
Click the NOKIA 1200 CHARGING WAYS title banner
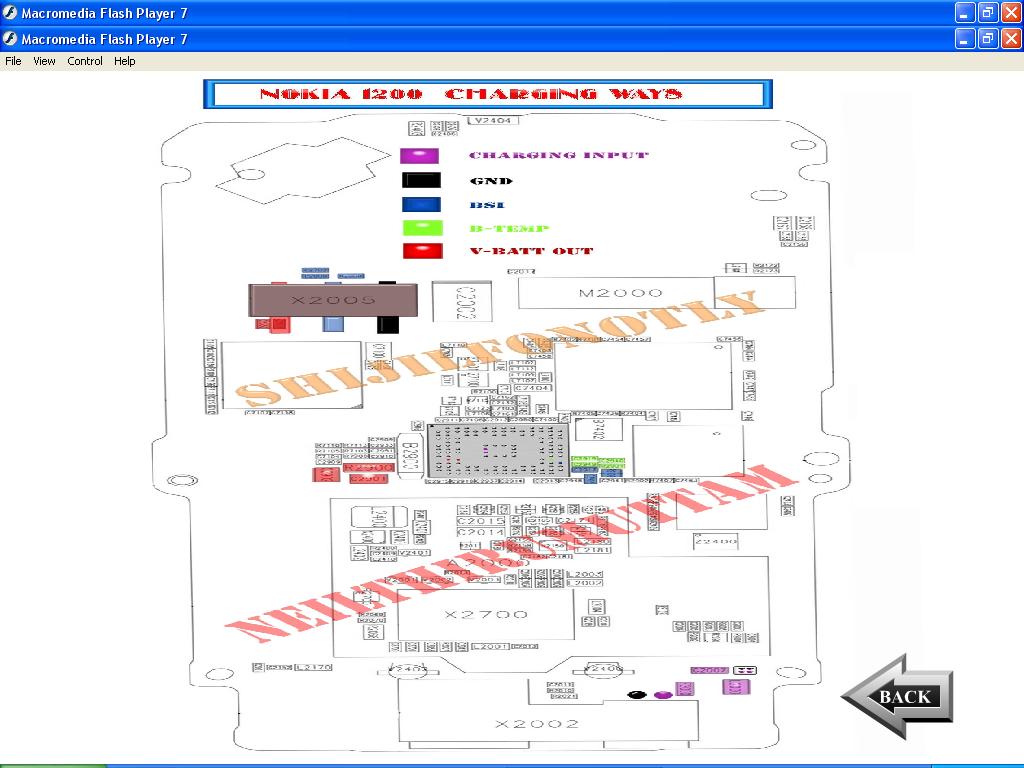click(x=488, y=94)
